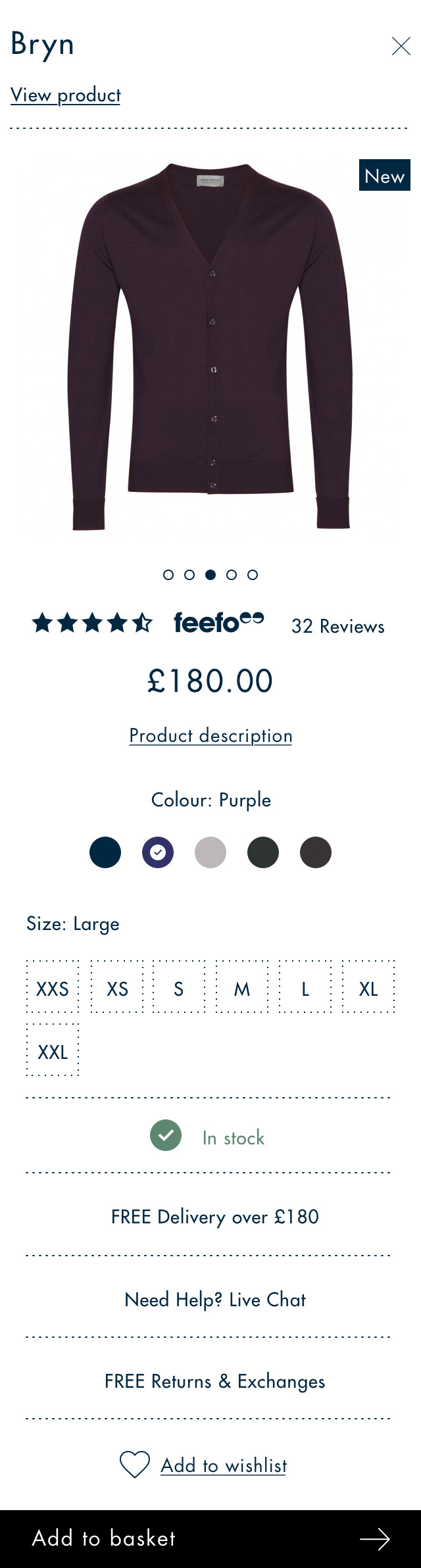
Task: Close the Bryn quick view
Action: 401,46
